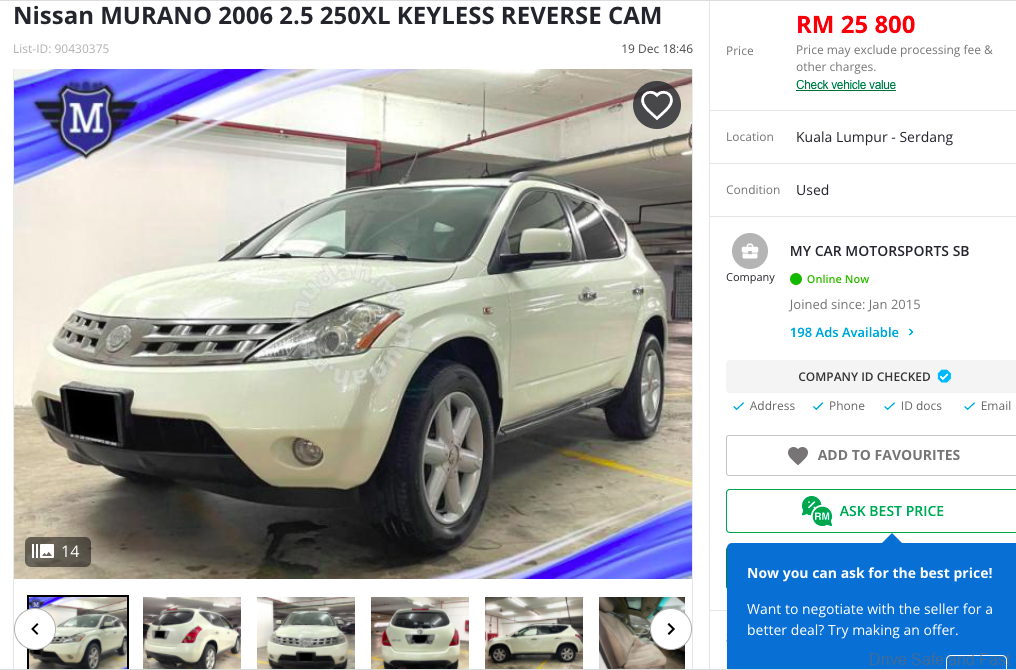Image resolution: width=1016 pixels, height=670 pixels.
Task: Click the Company briefcase icon
Action: [x=750, y=251]
